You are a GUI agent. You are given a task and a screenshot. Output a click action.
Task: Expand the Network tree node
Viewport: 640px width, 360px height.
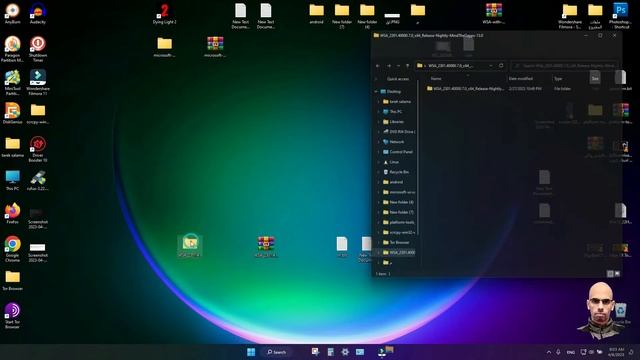(379, 142)
